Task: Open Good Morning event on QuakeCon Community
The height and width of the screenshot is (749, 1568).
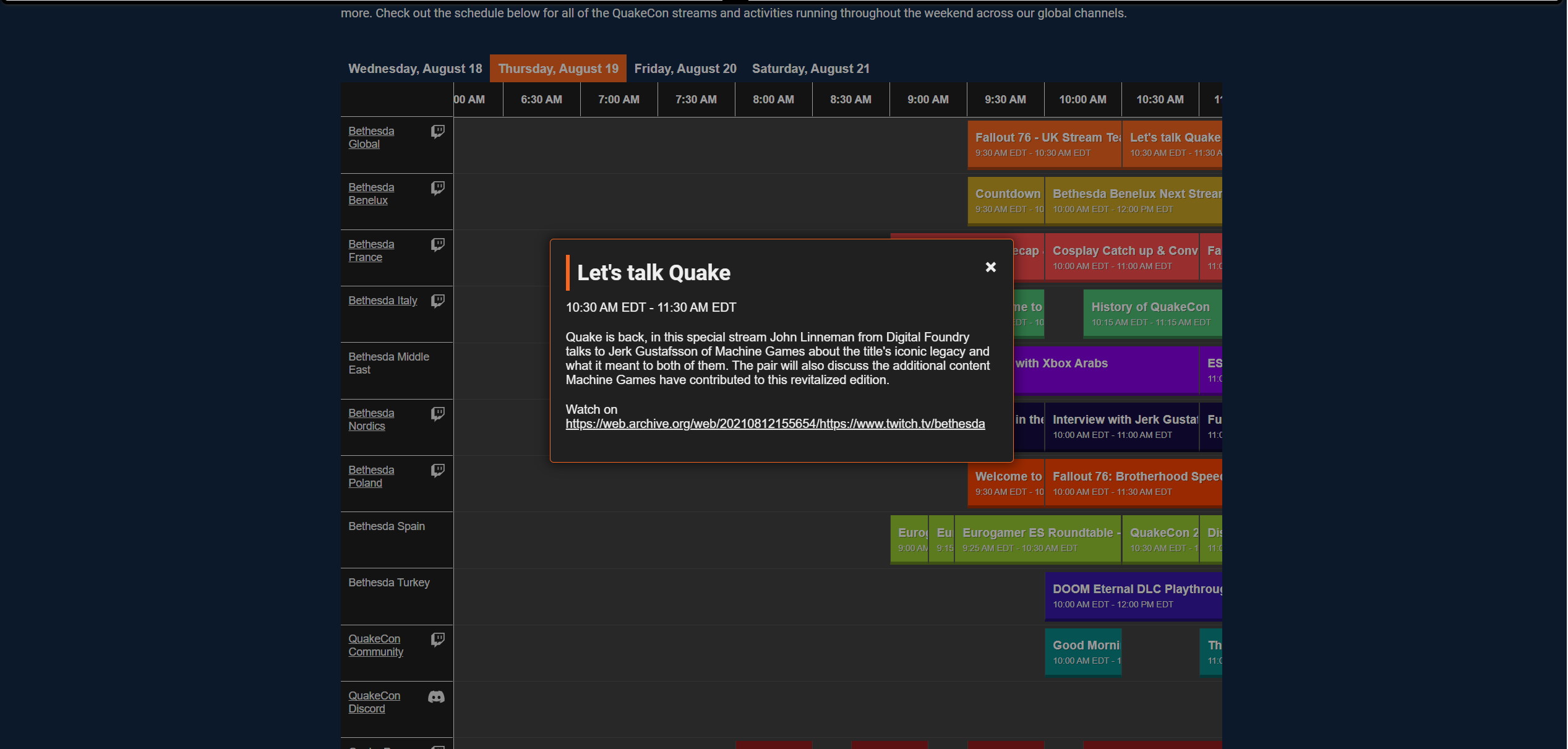Action: [x=1083, y=652]
